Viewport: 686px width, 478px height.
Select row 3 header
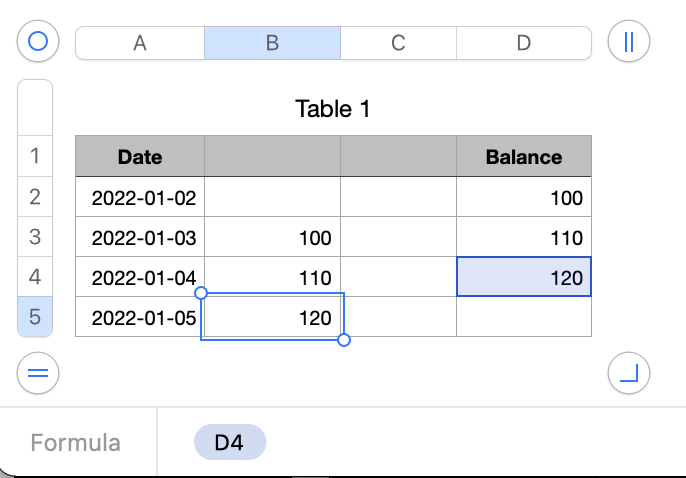(35, 237)
